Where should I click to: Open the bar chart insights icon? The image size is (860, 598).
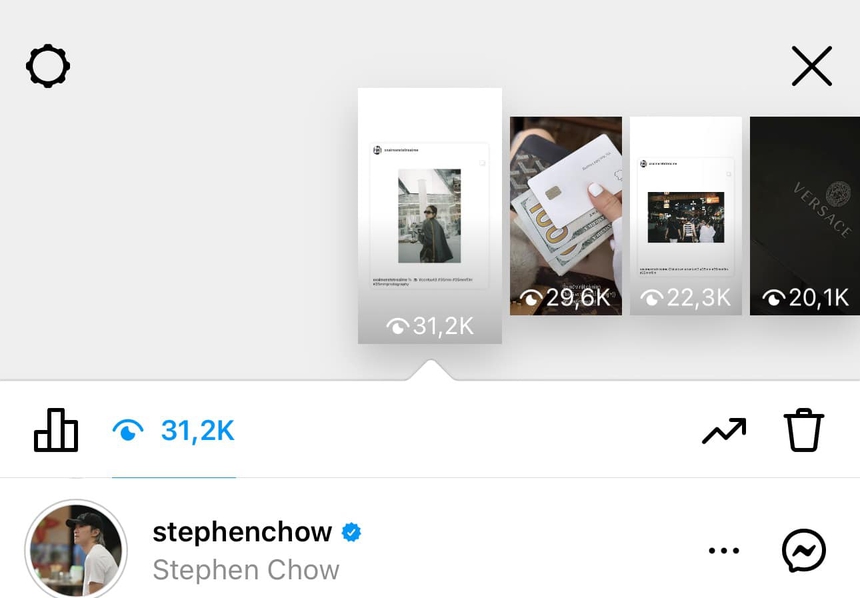(56, 430)
